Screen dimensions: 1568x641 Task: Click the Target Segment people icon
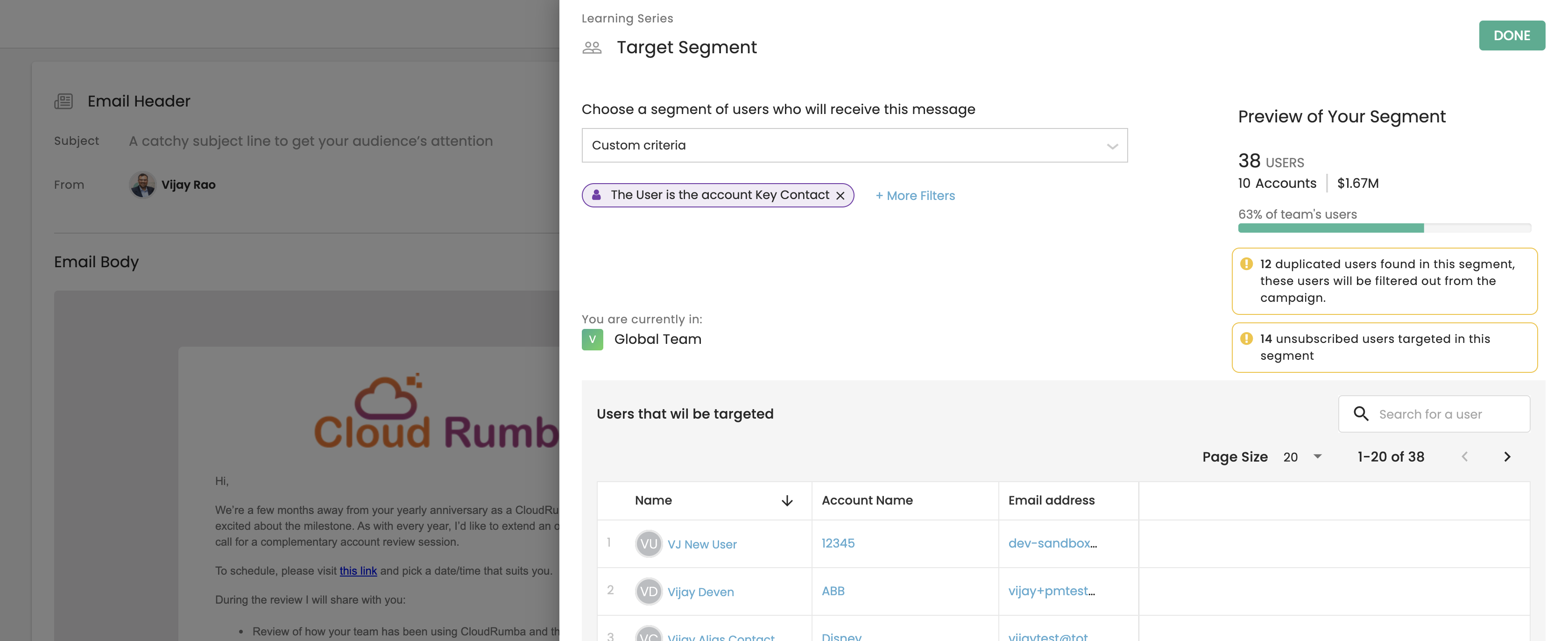592,48
